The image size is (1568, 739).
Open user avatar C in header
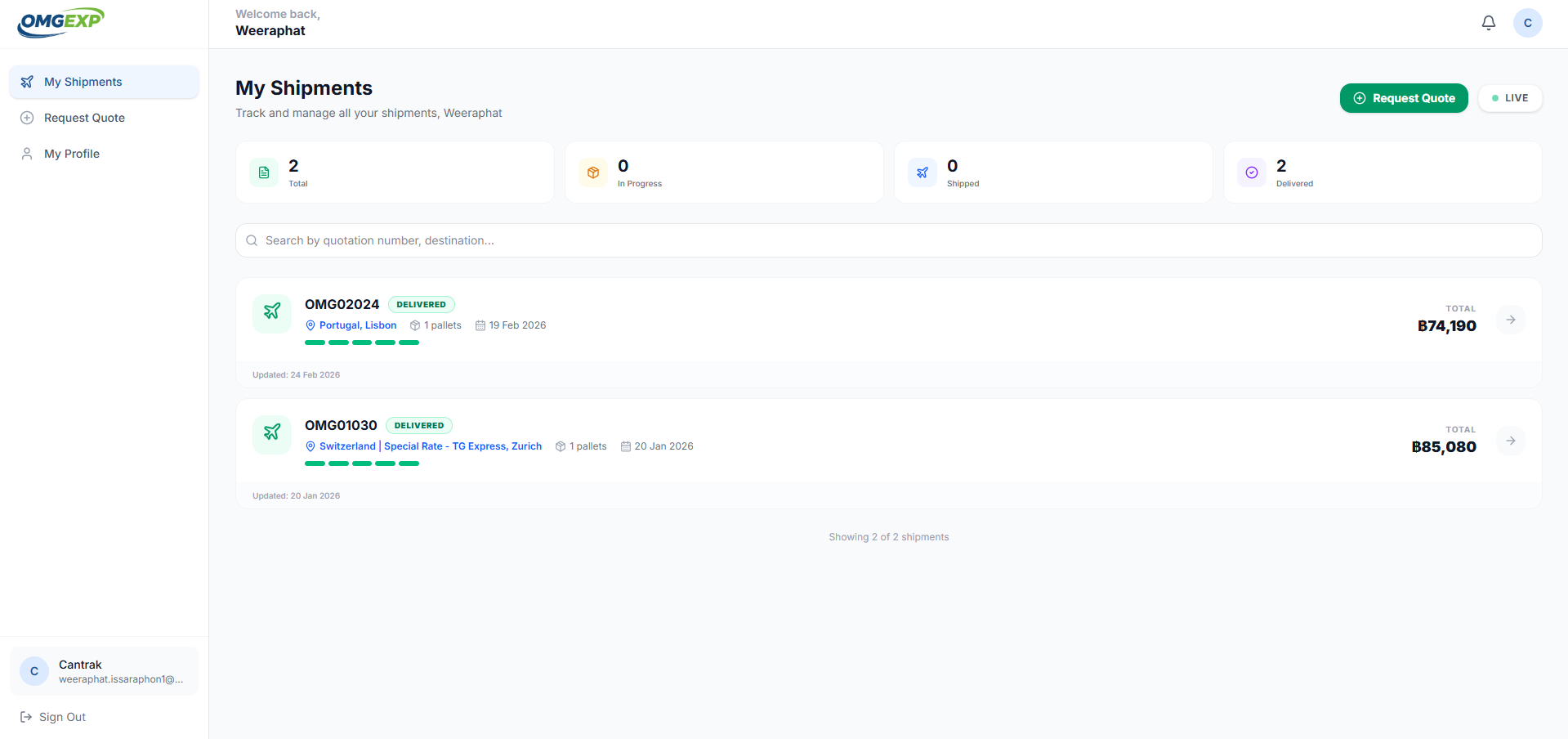1528,23
